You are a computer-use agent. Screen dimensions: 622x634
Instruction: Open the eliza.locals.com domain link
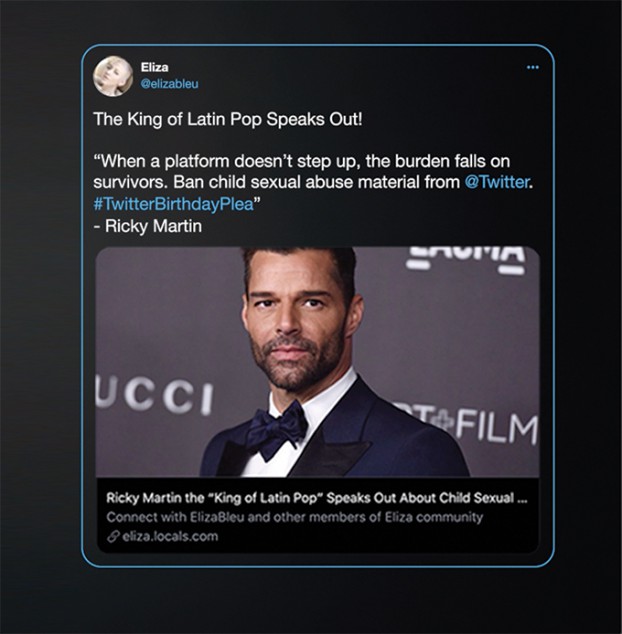tap(170, 537)
